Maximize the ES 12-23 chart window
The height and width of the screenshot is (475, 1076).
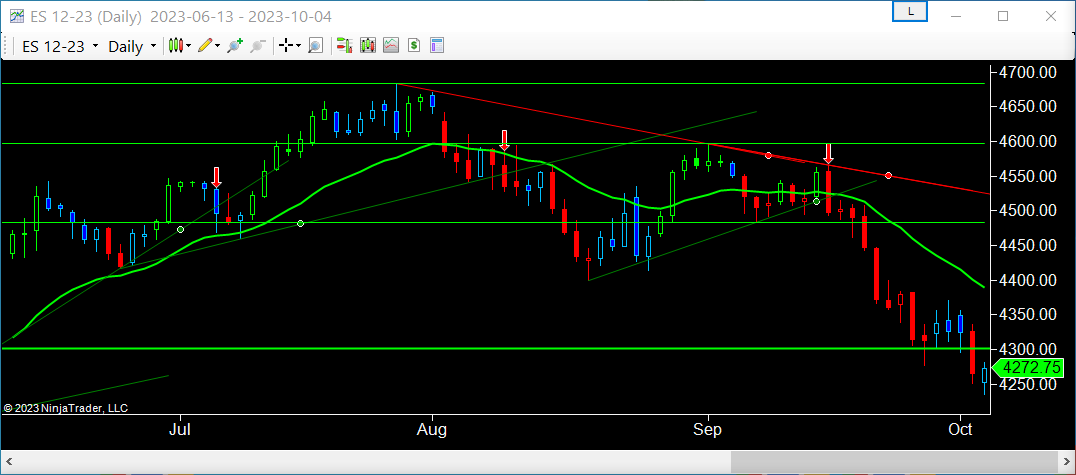(x=1003, y=16)
